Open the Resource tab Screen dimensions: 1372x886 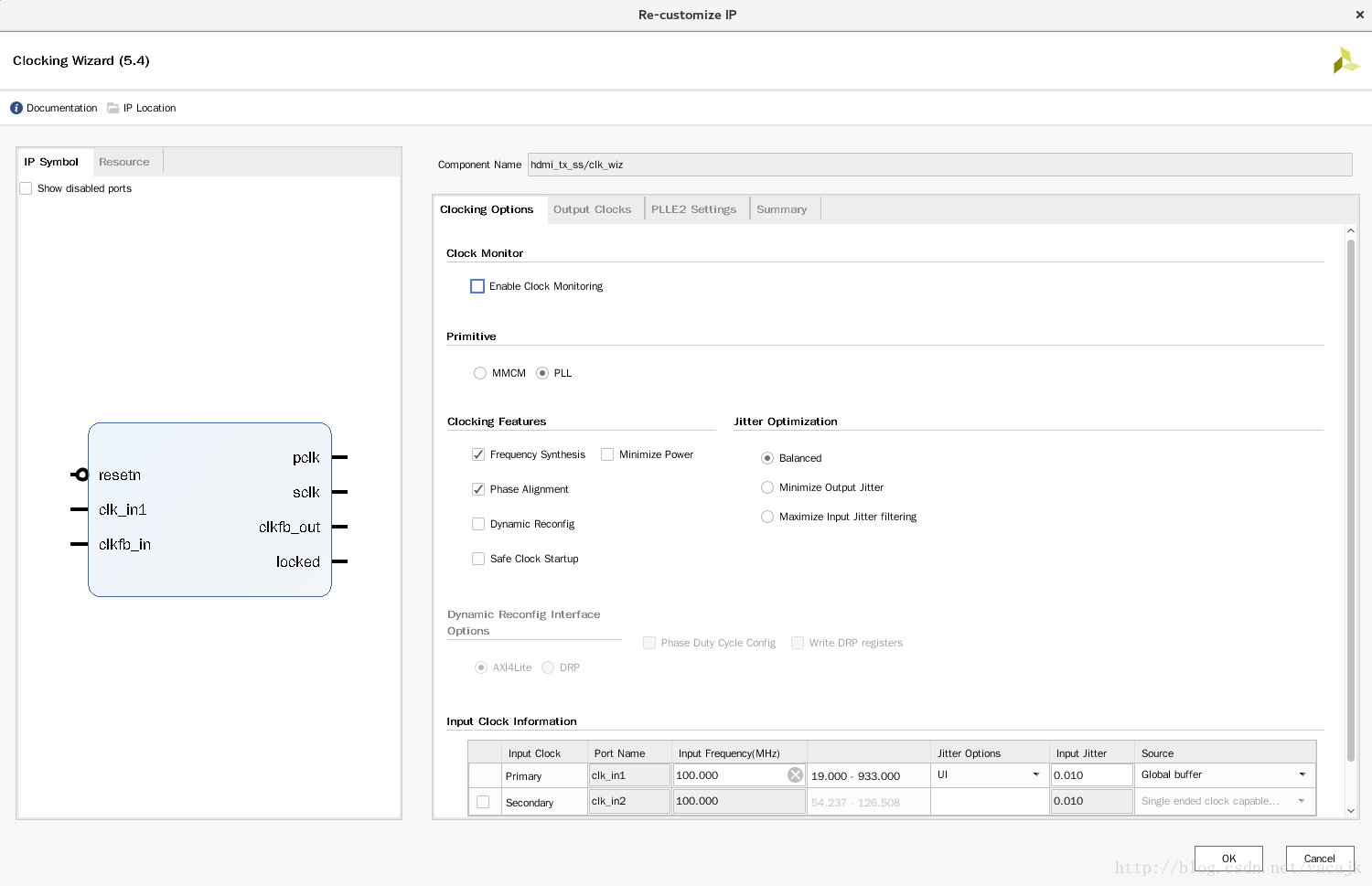(x=124, y=162)
